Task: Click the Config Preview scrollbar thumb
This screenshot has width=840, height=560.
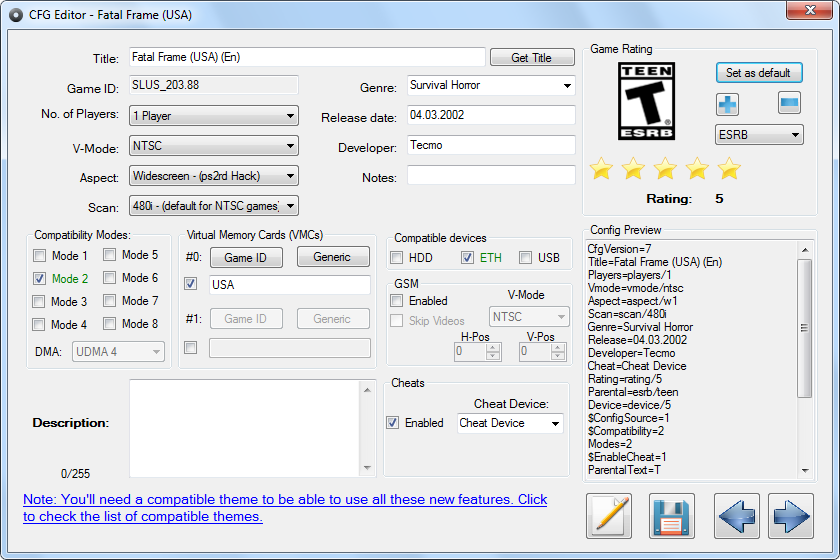Action: pyautogui.click(x=804, y=328)
